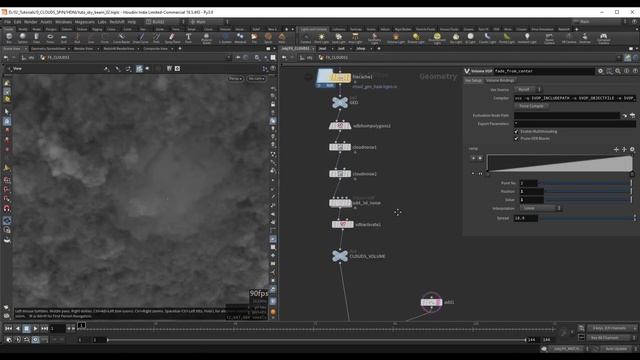Click the Force Compile button
The width and height of the screenshot is (640, 360).
[531, 106]
